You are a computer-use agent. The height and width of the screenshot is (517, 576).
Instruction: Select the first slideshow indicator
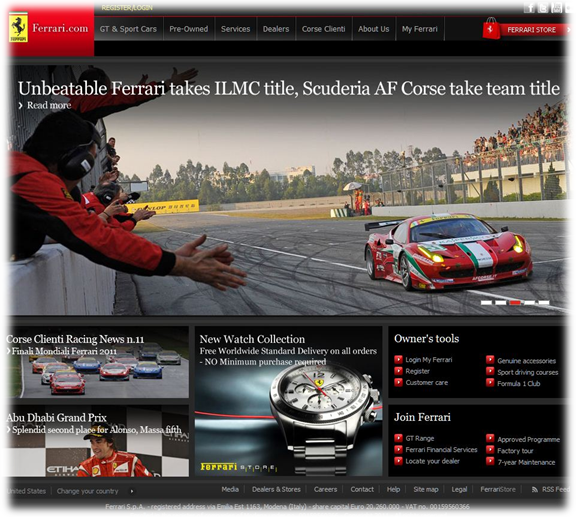(486, 302)
